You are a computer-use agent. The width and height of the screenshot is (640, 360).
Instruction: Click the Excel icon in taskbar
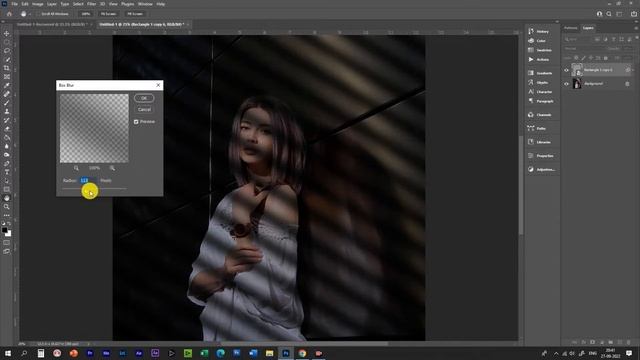point(204,353)
